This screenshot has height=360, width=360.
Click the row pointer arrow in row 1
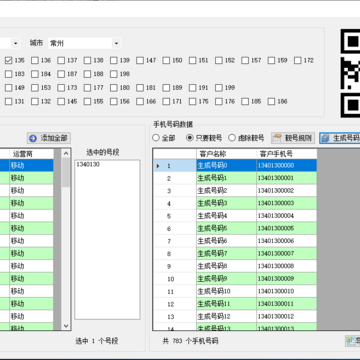coord(158,166)
